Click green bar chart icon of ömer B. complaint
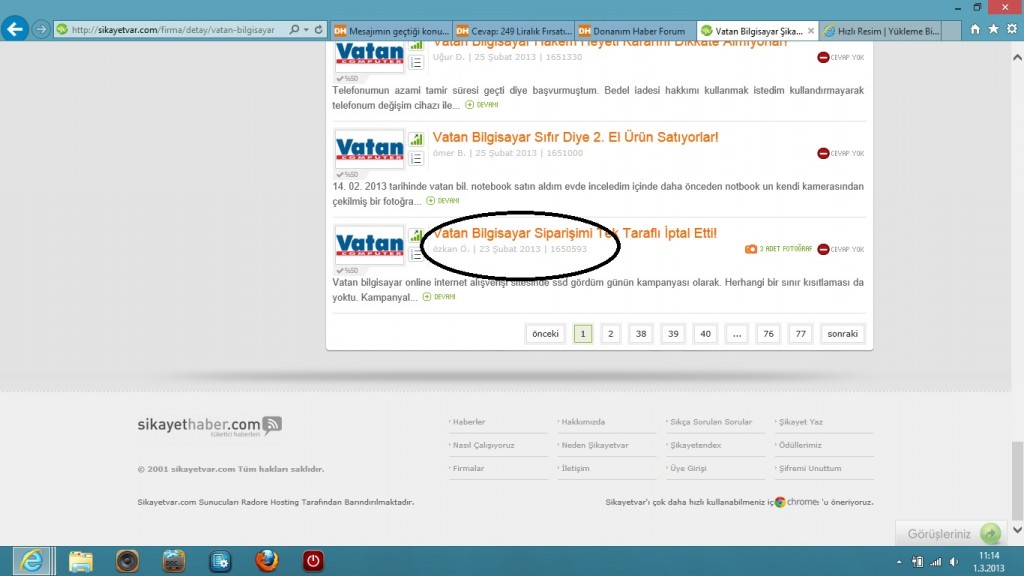 pyautogui.click(x=416, y=139)
